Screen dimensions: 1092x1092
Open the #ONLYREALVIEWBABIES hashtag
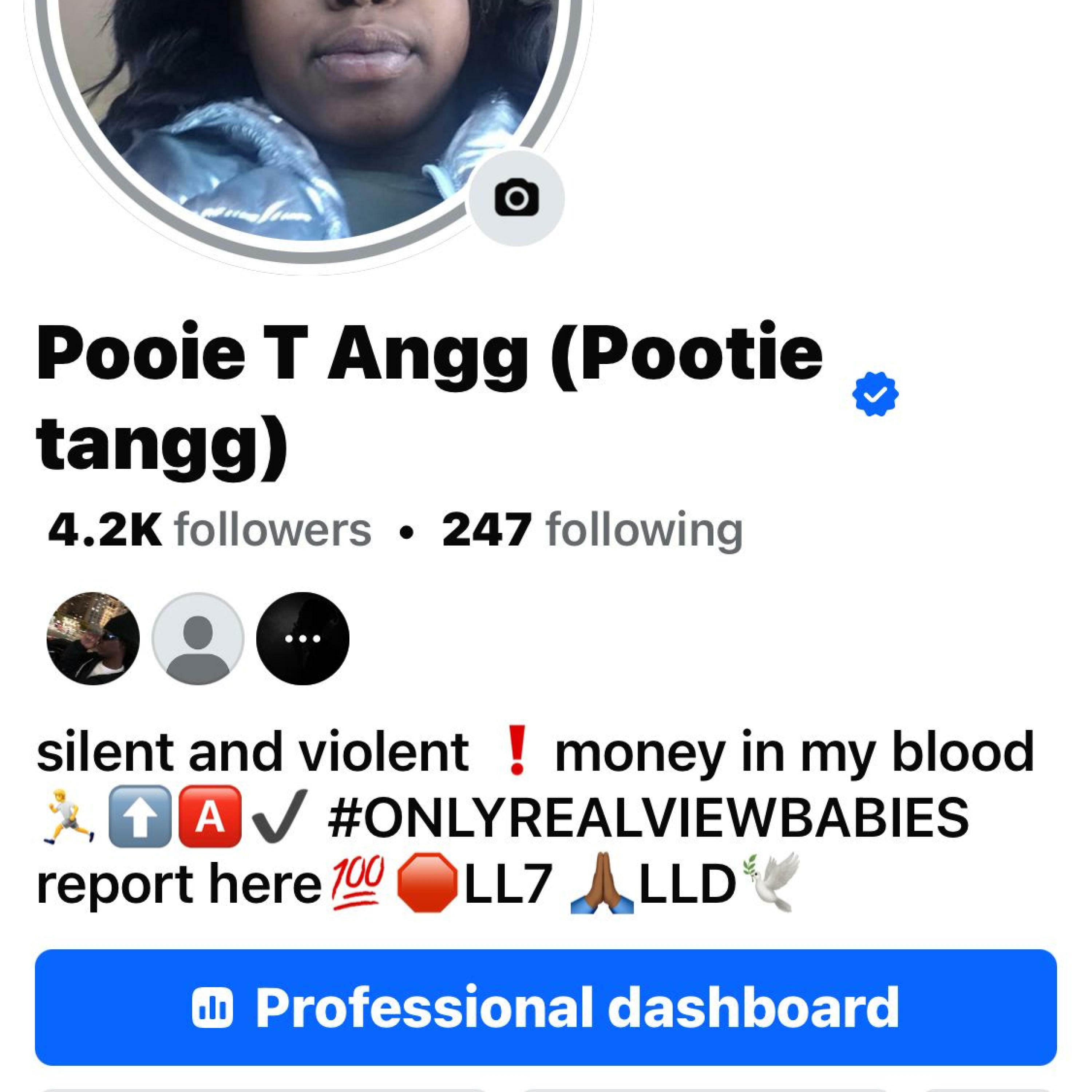coord(648,817)
